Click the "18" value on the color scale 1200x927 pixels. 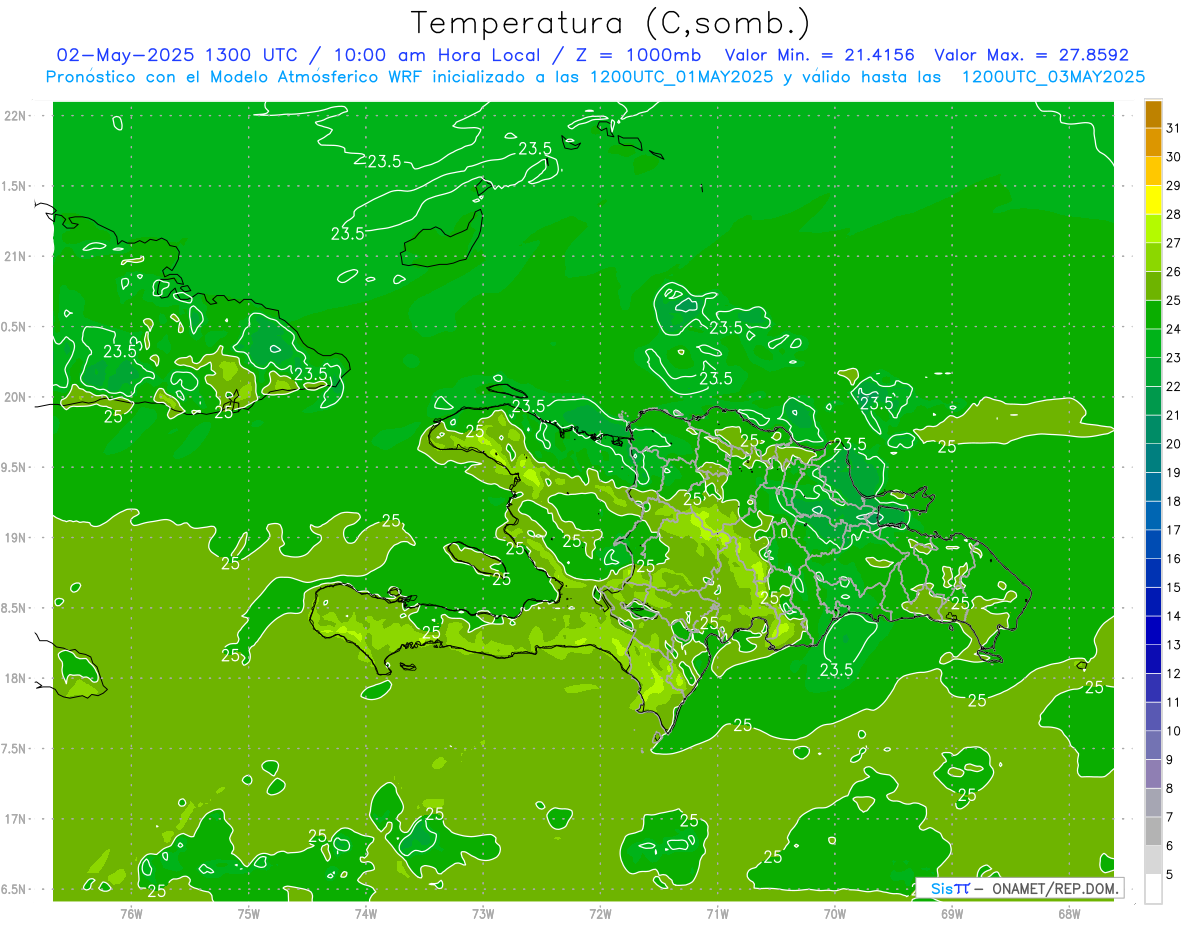[1173, 501]
